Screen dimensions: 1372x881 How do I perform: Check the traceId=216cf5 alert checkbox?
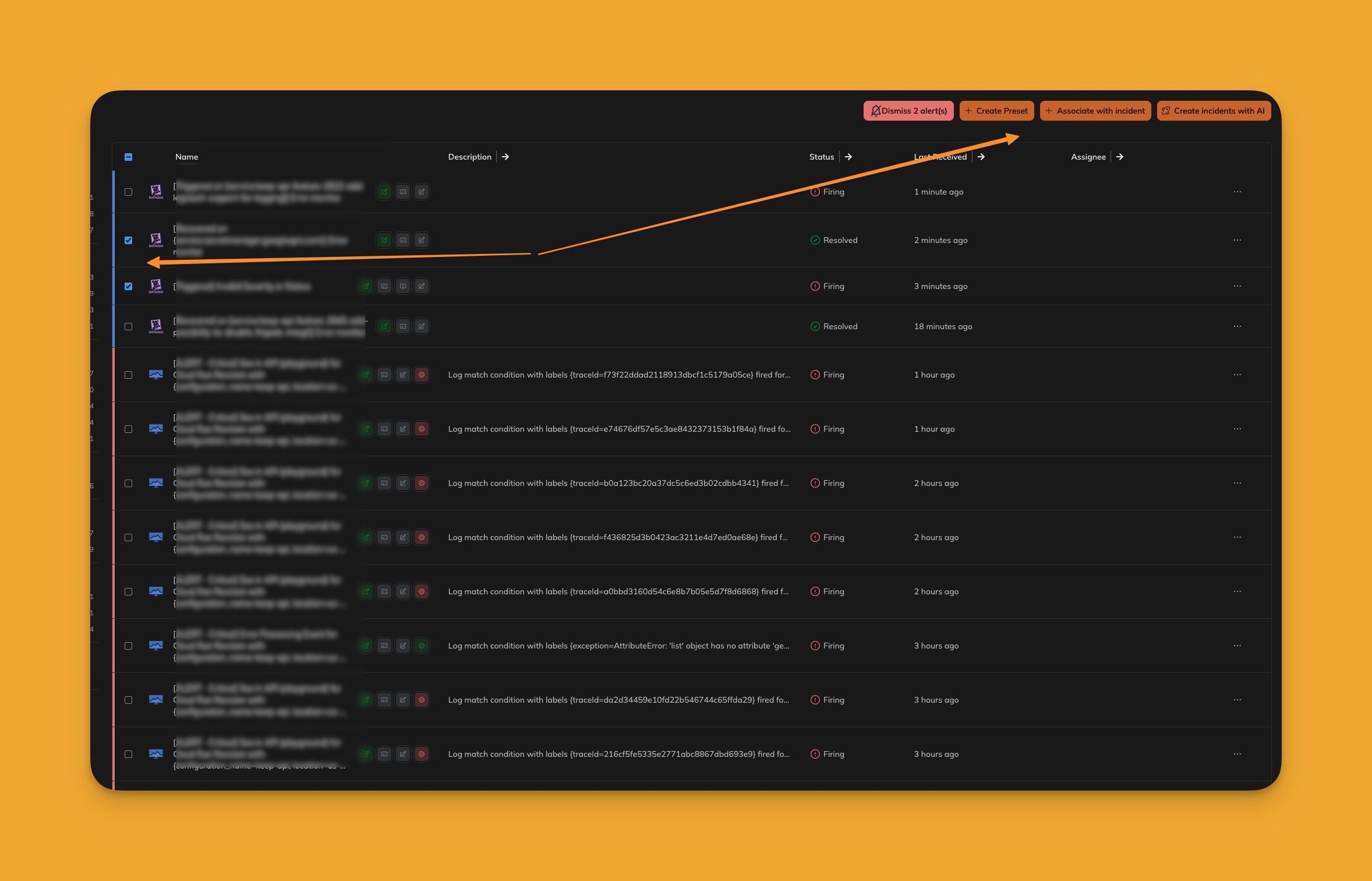(129, 754)
